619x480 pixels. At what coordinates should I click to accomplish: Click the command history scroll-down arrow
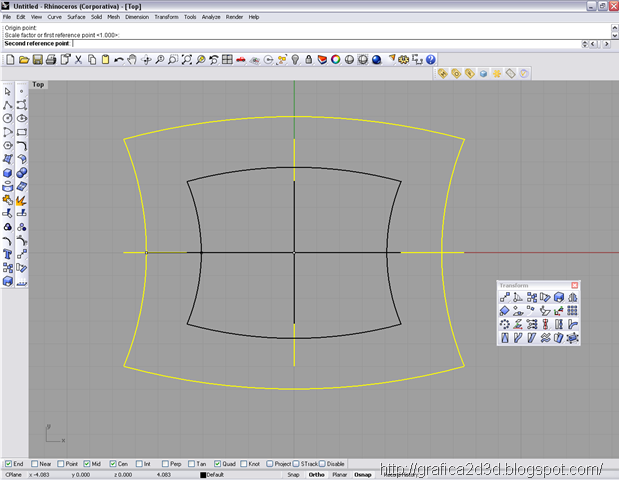click(614, 36)
